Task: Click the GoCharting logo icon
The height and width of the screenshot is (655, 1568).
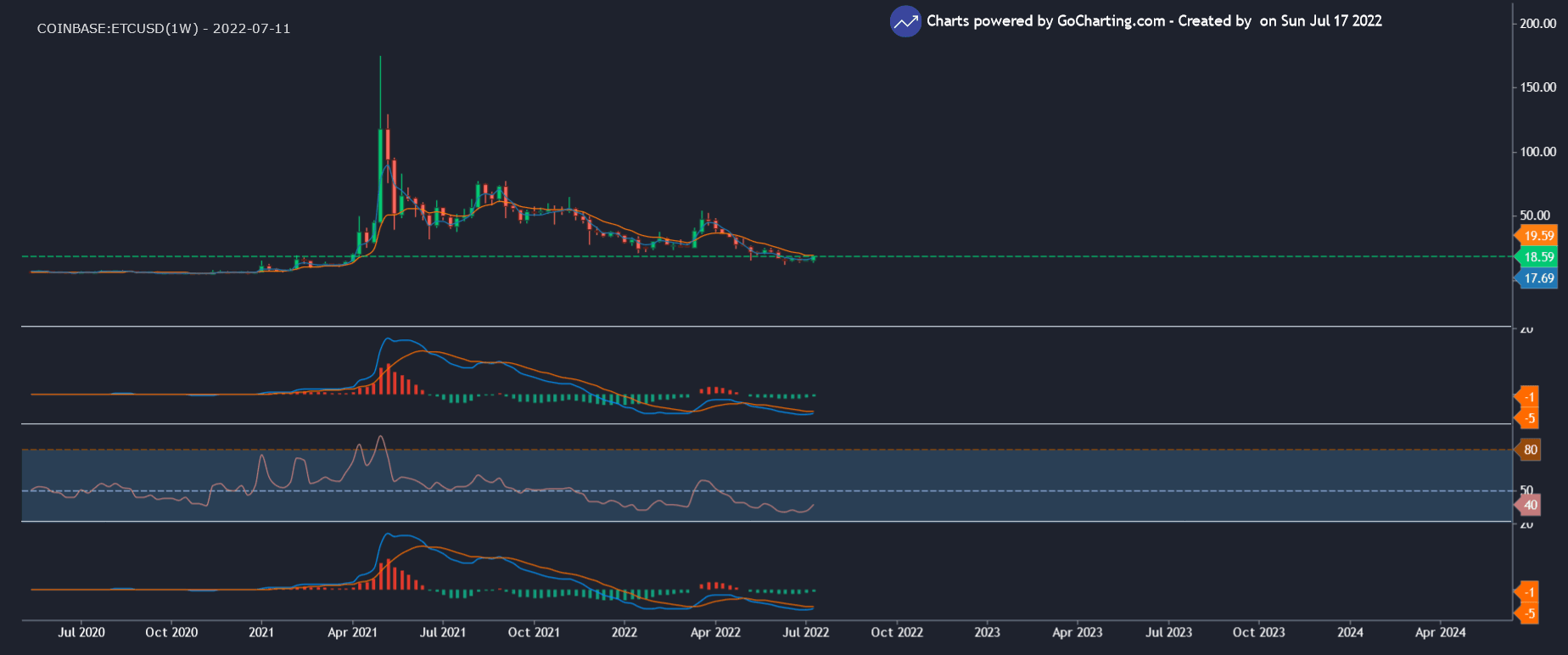Action: tap(905, 21)
